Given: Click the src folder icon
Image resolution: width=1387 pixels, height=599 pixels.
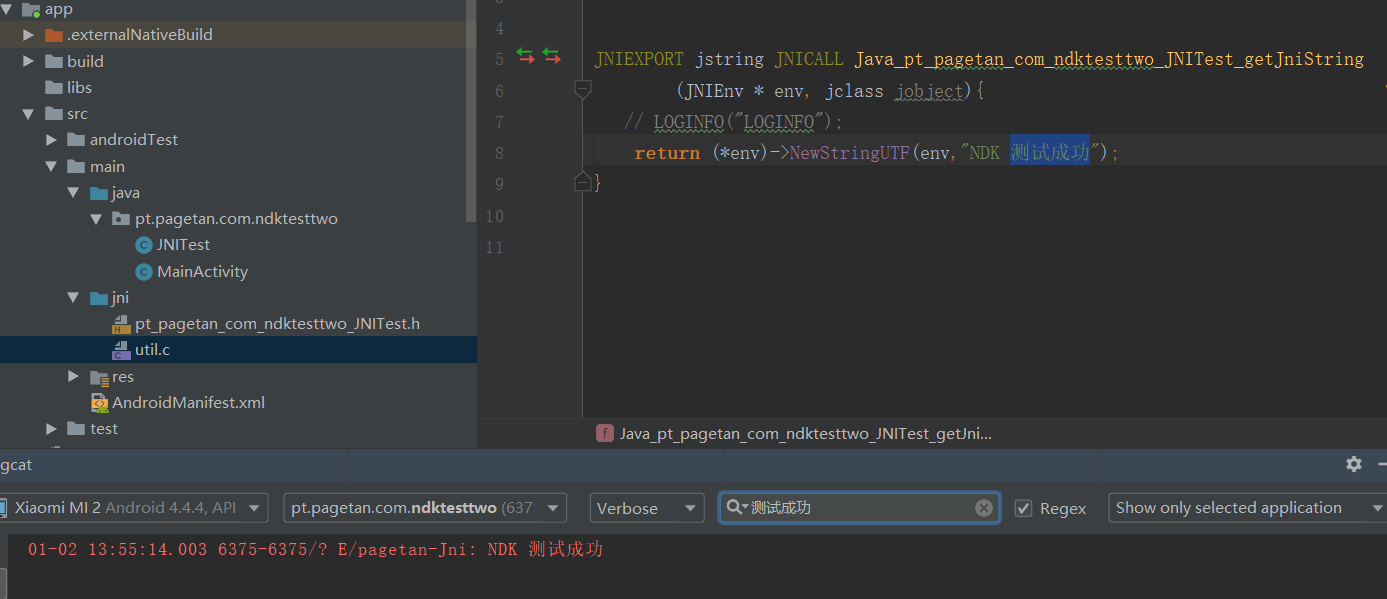Looking at the screenshot, I should (54, 114).
